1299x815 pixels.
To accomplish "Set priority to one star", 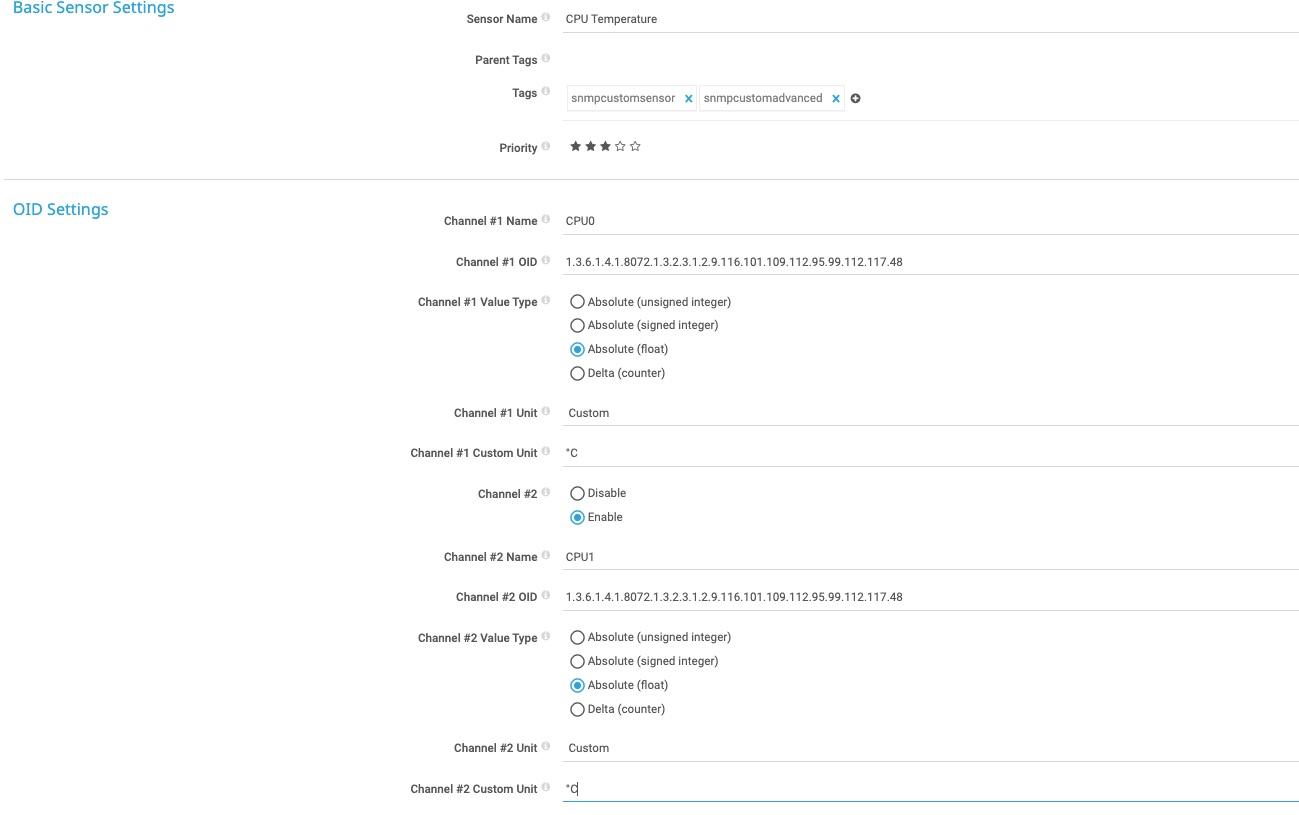I will 575,147.
